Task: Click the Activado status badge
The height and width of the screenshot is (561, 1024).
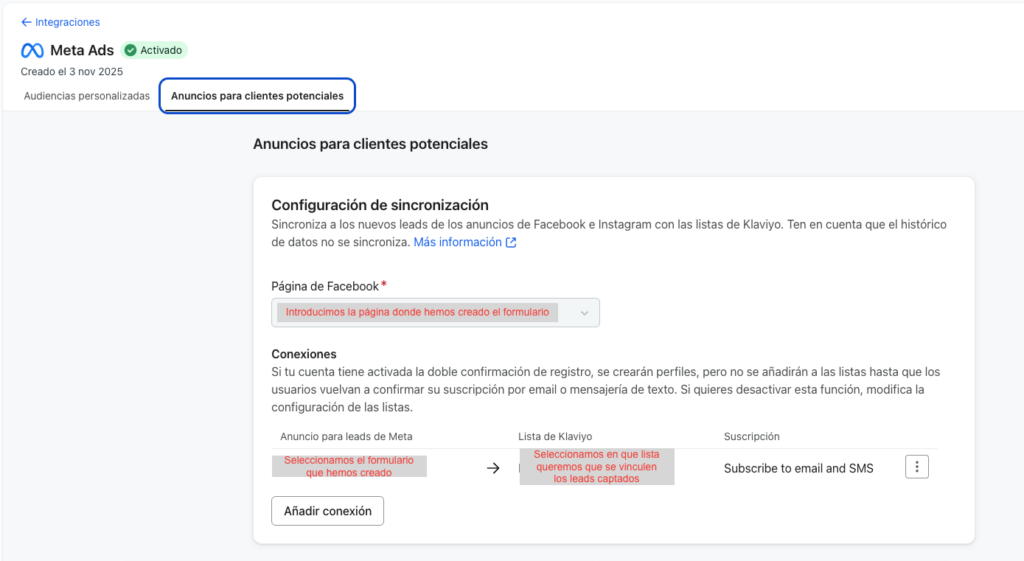Action: click(x=154, y=50)
